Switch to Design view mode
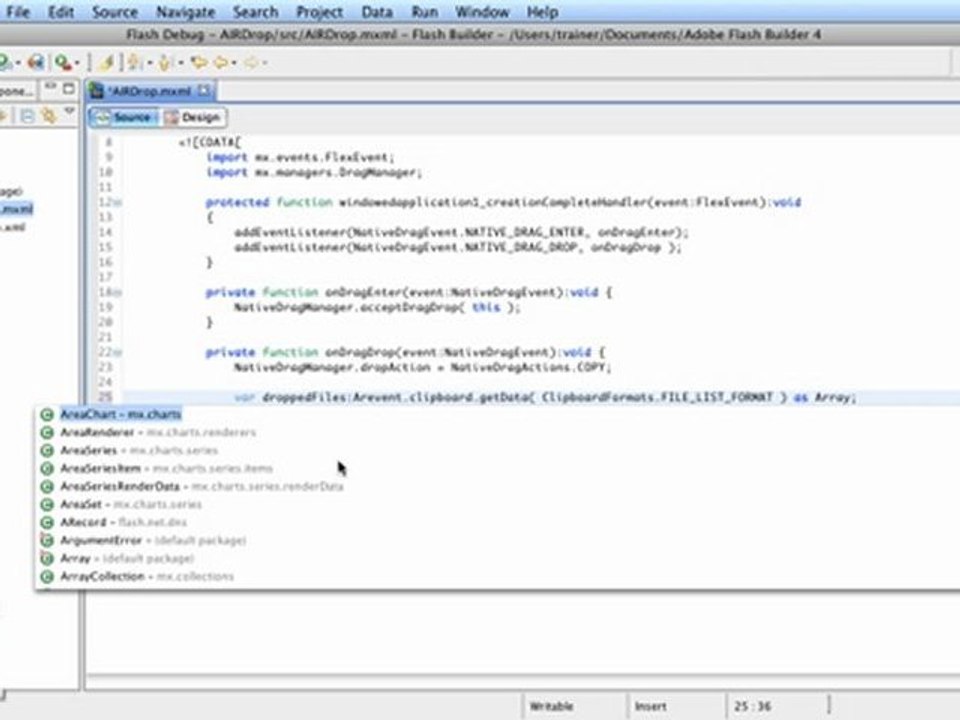Screen dimensions: 960x720 [192, 116]
